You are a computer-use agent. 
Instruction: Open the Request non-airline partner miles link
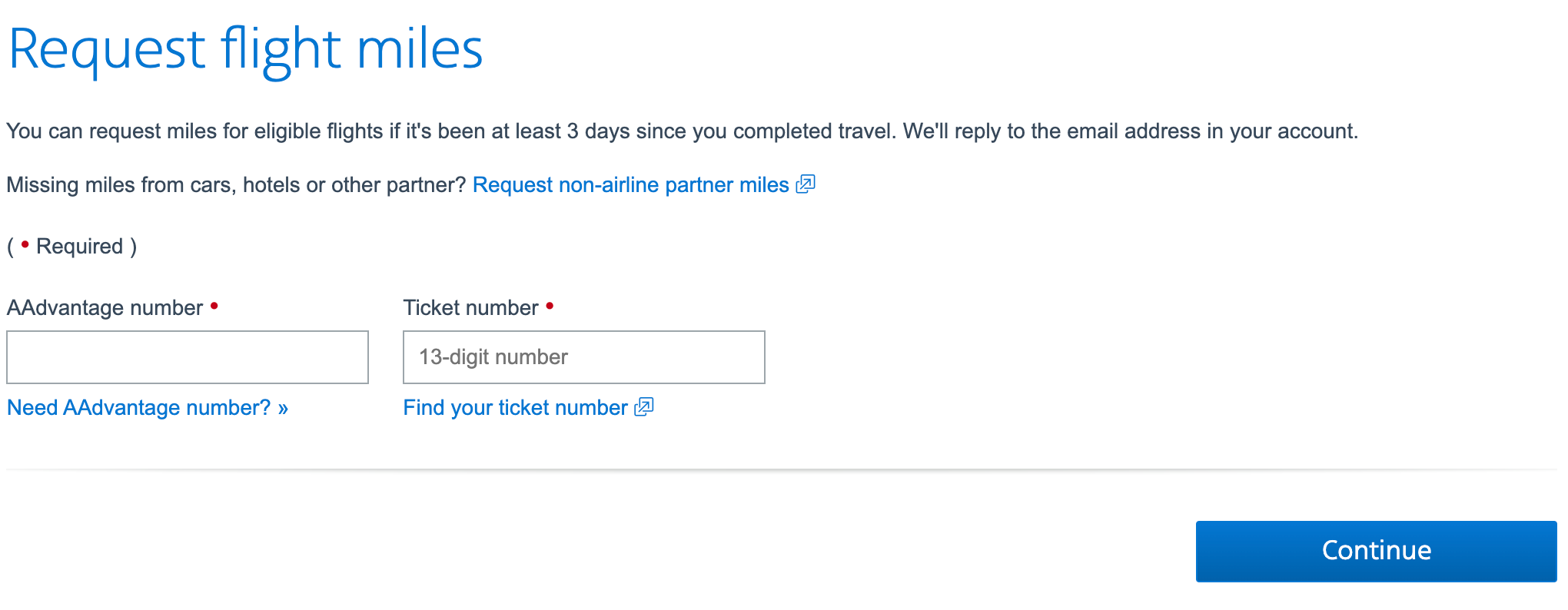point(630,184)
